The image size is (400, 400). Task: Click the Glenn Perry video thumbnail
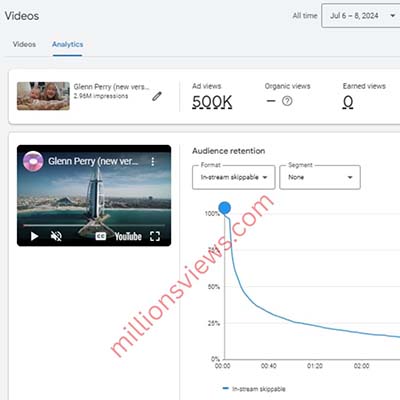pos(43,96)
